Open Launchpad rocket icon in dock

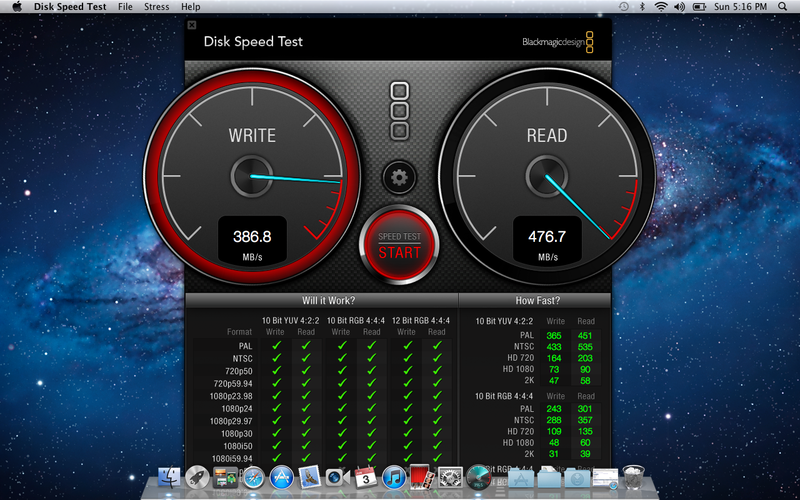coord(197,478)
